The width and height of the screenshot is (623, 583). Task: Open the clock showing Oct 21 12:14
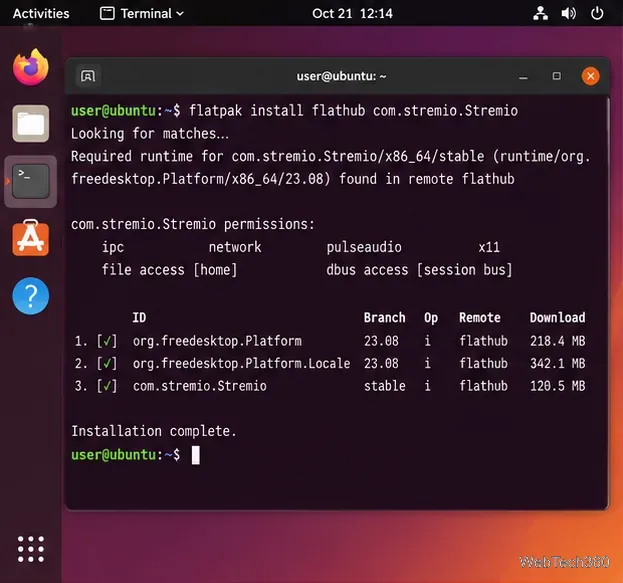tap(352, 14)
